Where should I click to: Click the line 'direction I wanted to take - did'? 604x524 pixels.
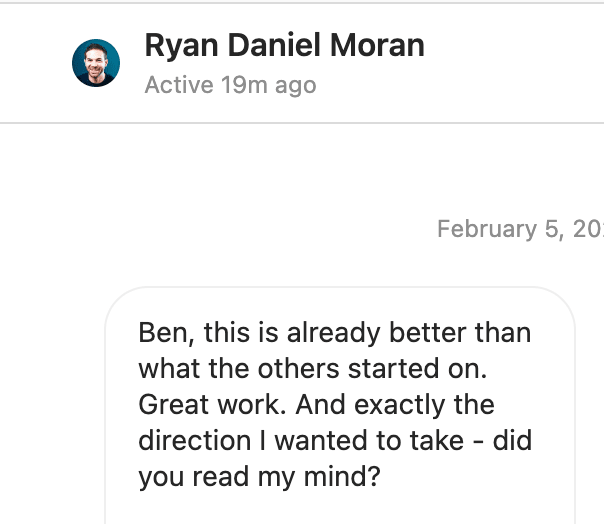point(335,440)
